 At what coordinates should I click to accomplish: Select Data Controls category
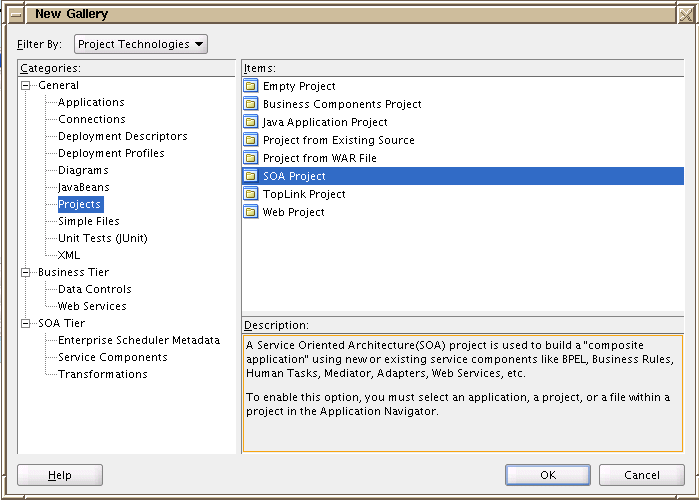(x=95, y=289)
